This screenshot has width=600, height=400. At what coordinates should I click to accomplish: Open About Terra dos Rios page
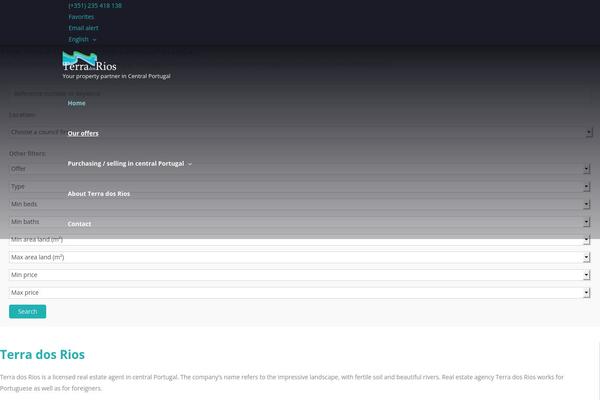[x=99, y=194]
